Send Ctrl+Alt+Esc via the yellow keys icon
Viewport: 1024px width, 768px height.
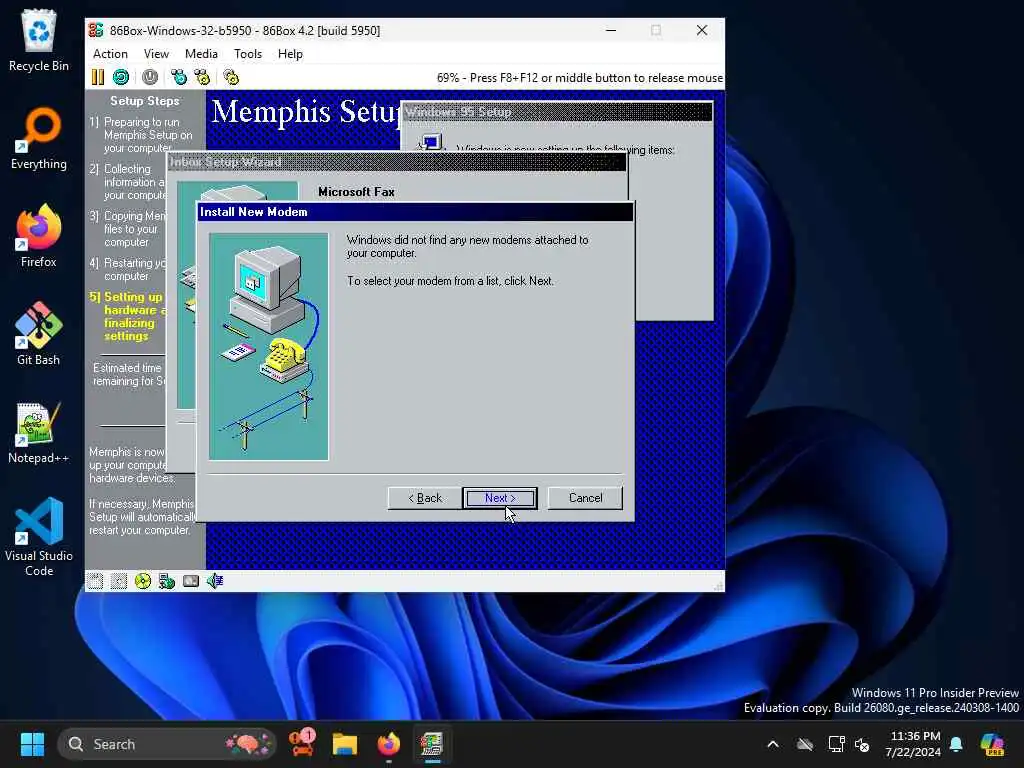point(202,77)
